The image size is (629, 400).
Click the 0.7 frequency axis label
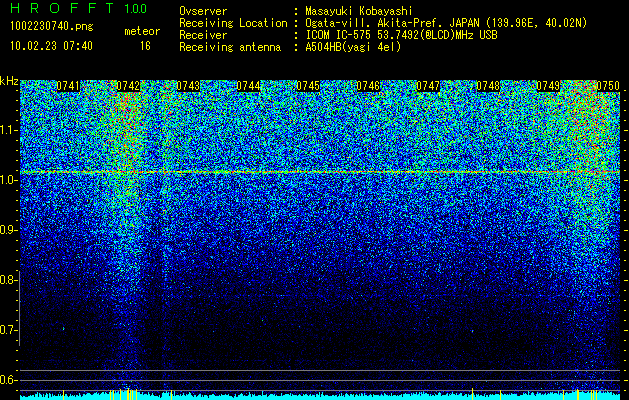(x=8, y=330)
